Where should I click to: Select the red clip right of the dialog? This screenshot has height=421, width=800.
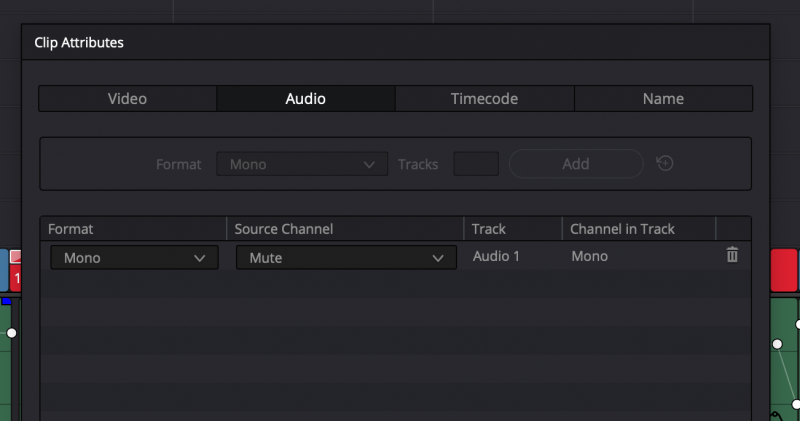point(784,270)
